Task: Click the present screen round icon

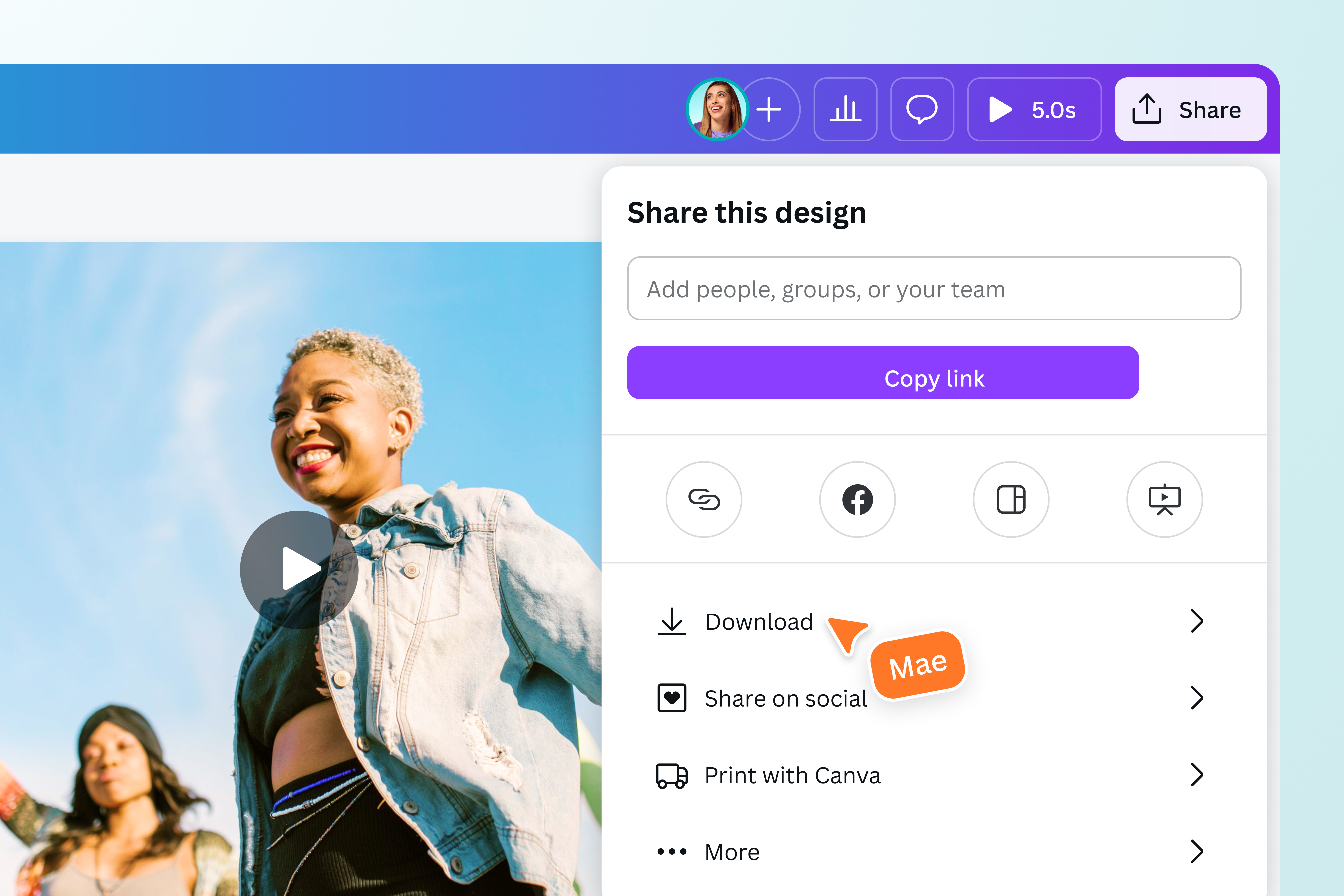Action: point(1164,499)
